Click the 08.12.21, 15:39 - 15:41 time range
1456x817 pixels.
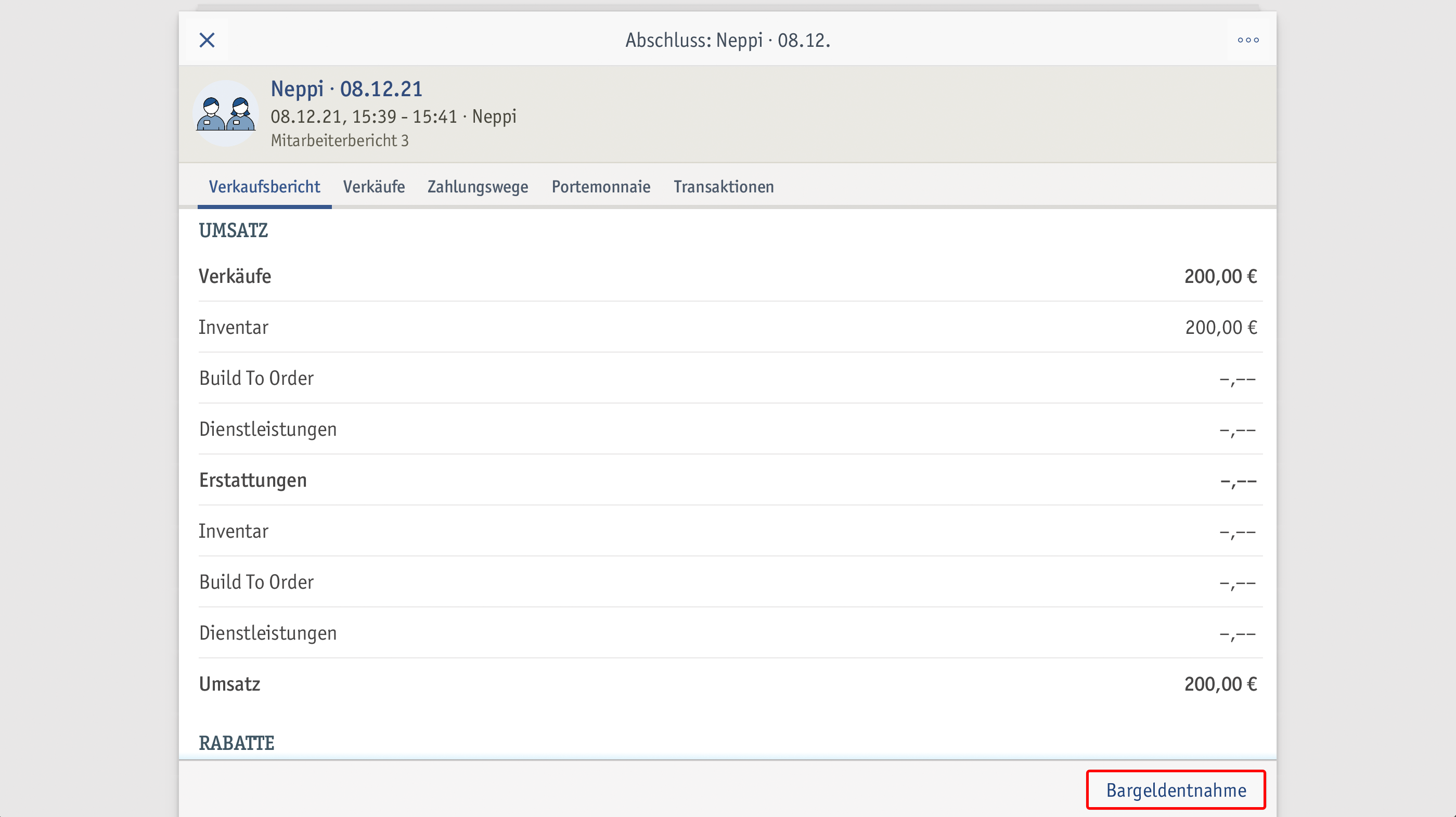click(x=364, y=116)
